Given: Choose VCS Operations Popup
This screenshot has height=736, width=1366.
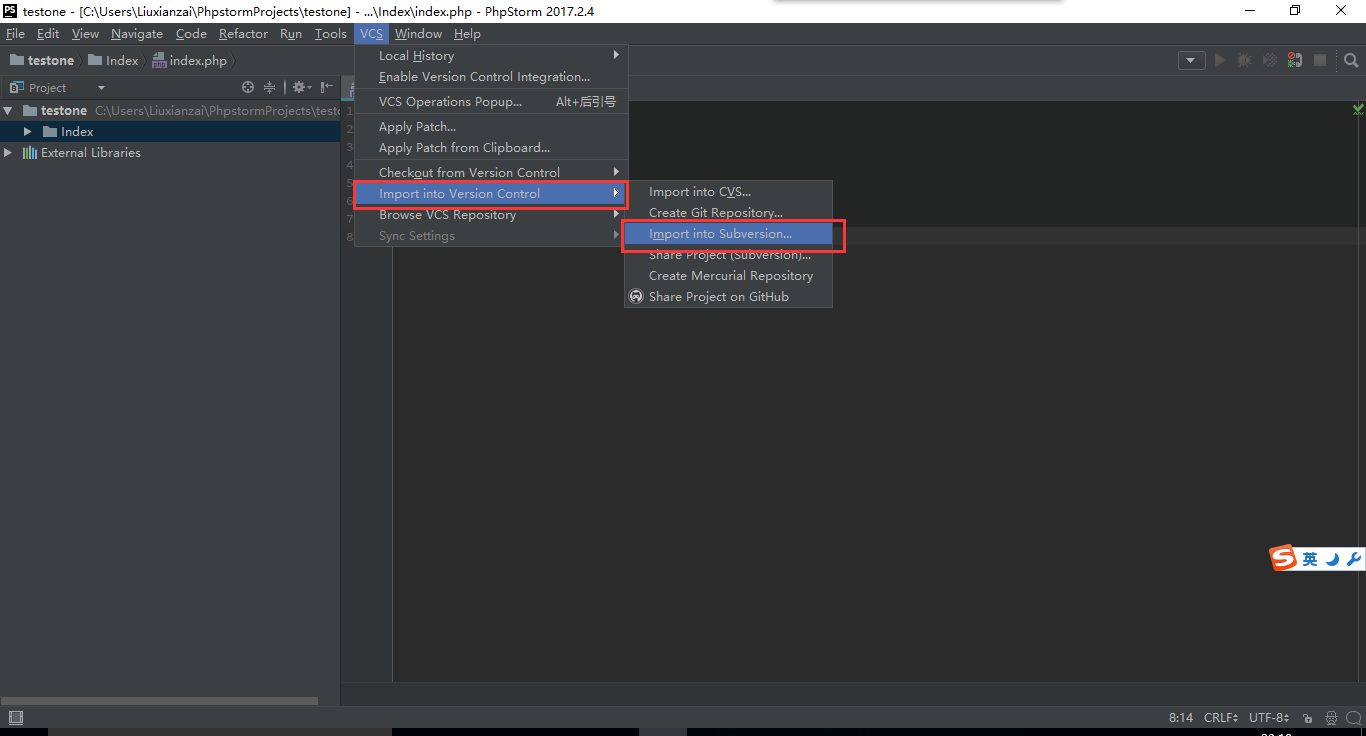Looking at the screenshot, I should 491,102.
